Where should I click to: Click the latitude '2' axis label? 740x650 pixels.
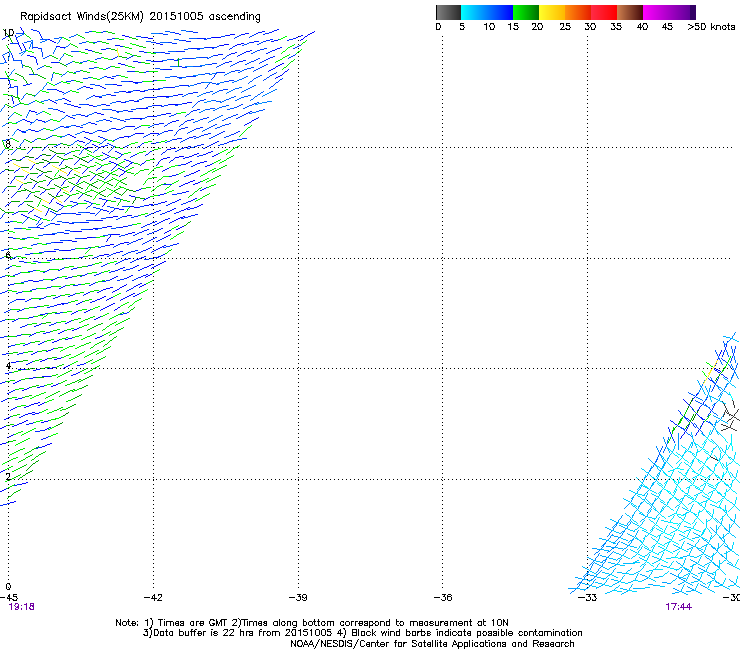8,477
